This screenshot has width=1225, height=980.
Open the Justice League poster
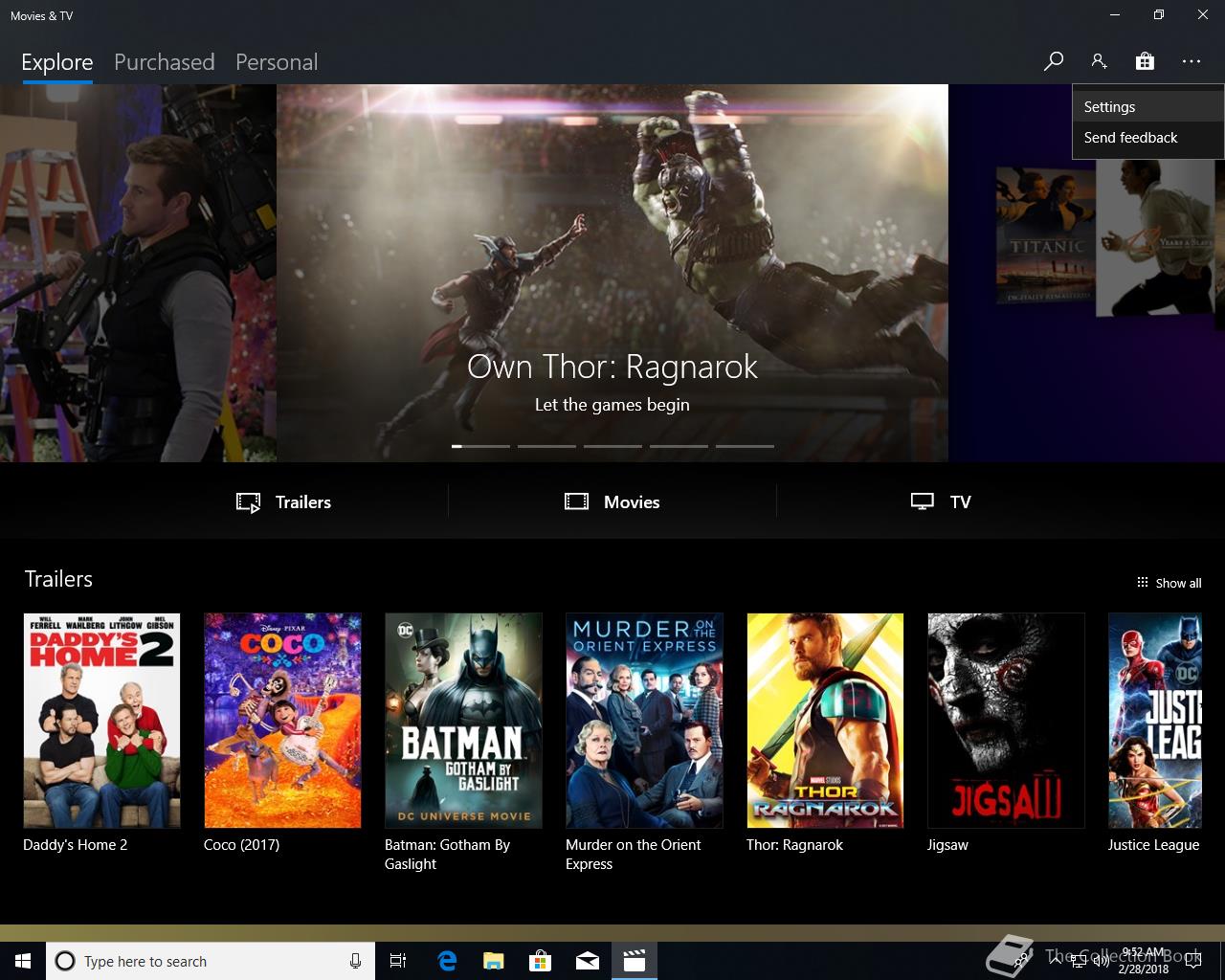[1155, 721]
